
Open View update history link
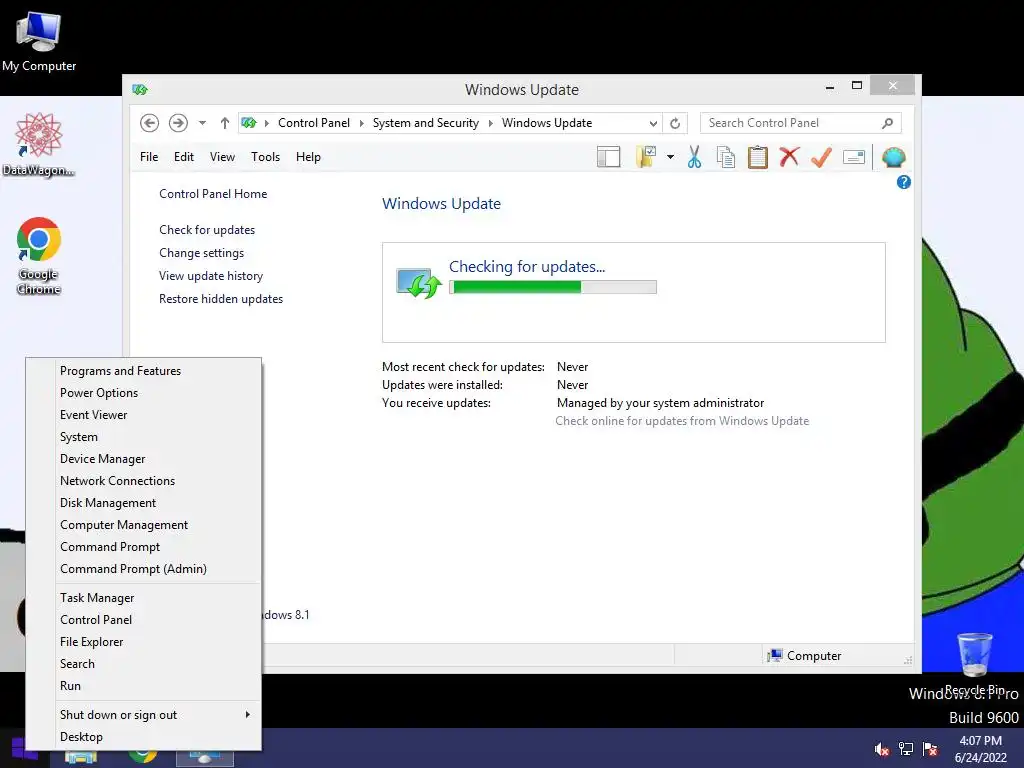[211, 276]
